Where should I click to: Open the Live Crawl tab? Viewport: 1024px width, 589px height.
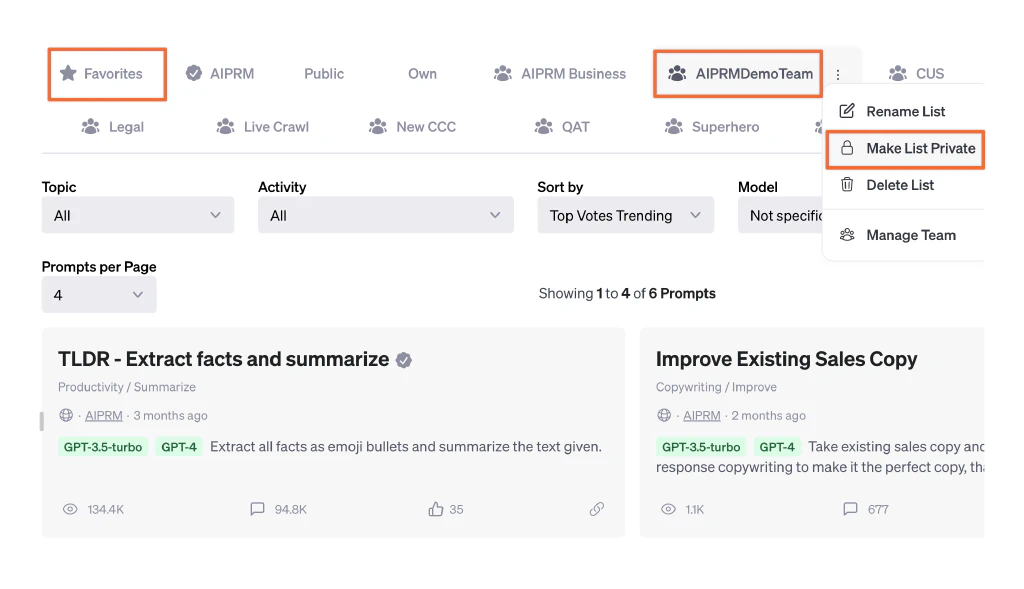pos(263,127)
